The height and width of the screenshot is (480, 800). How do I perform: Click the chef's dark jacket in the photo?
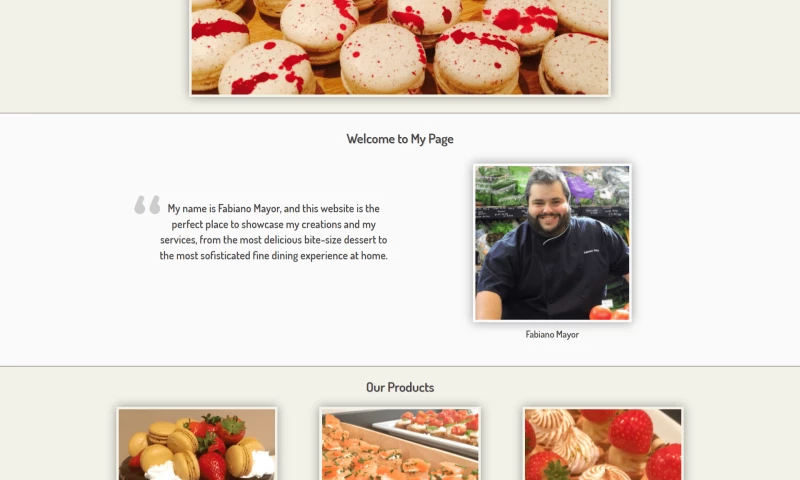click(554, 271)
